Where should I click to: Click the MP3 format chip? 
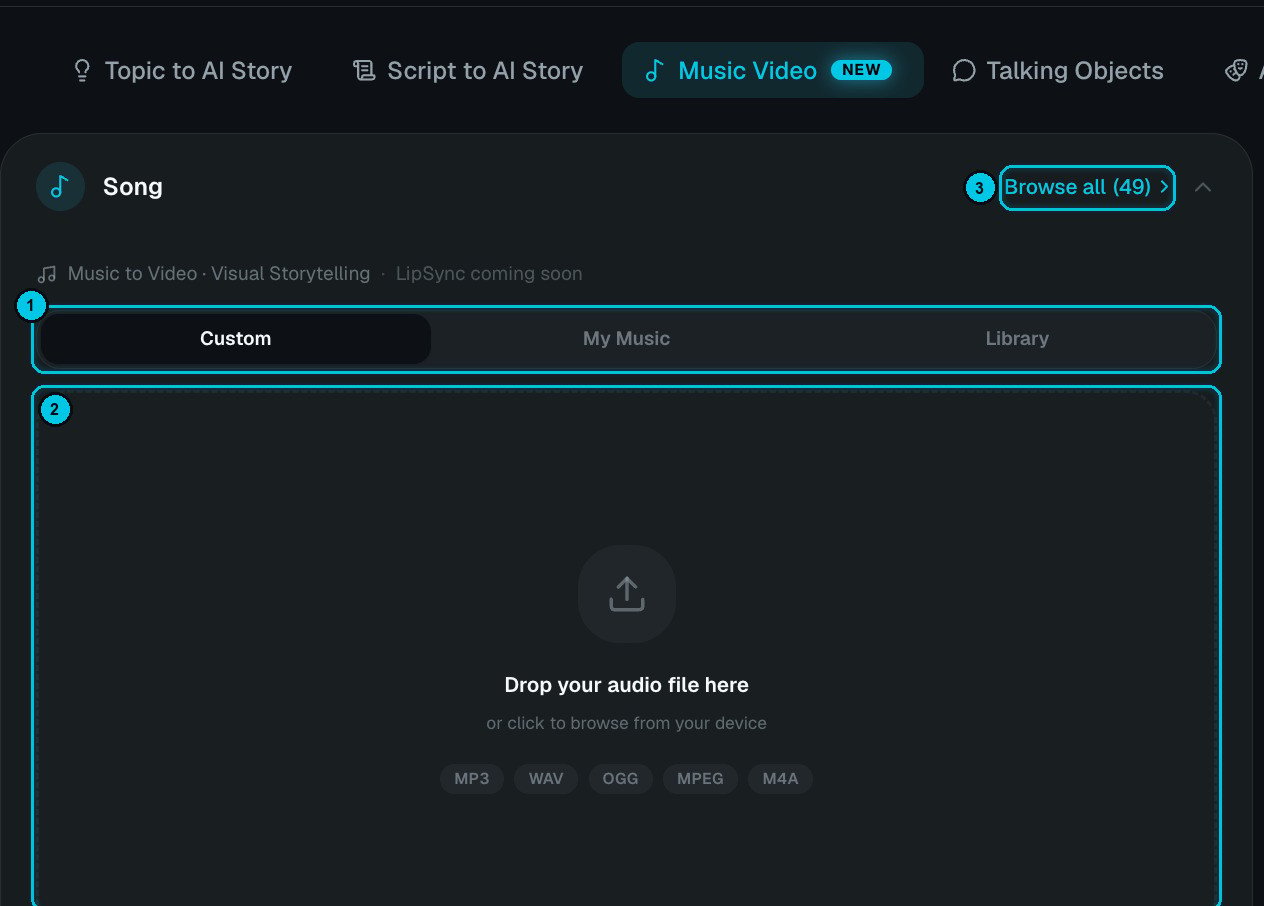pyautogui.click(x=472, y=779)
